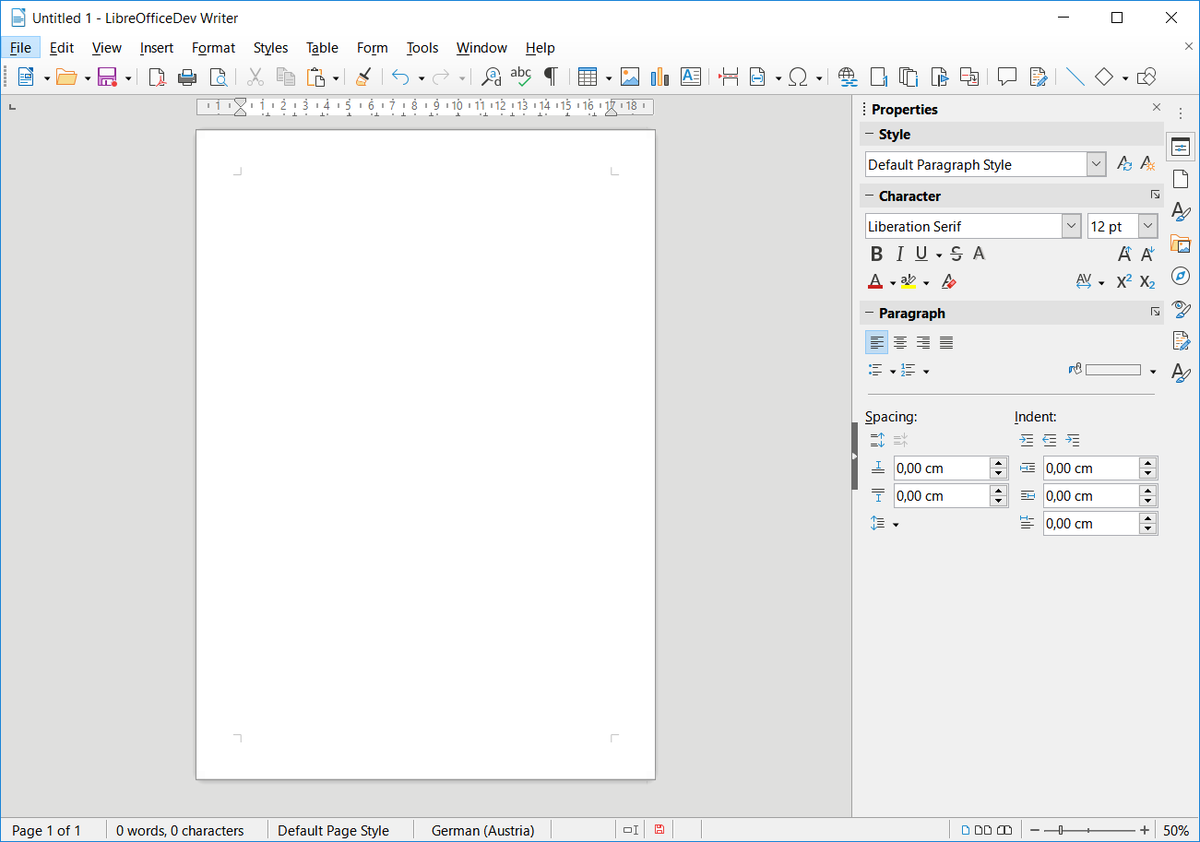Screen dimensions: 1200x842
Task: Toggle Bold in the sidebar
Action: click(877, 254)
